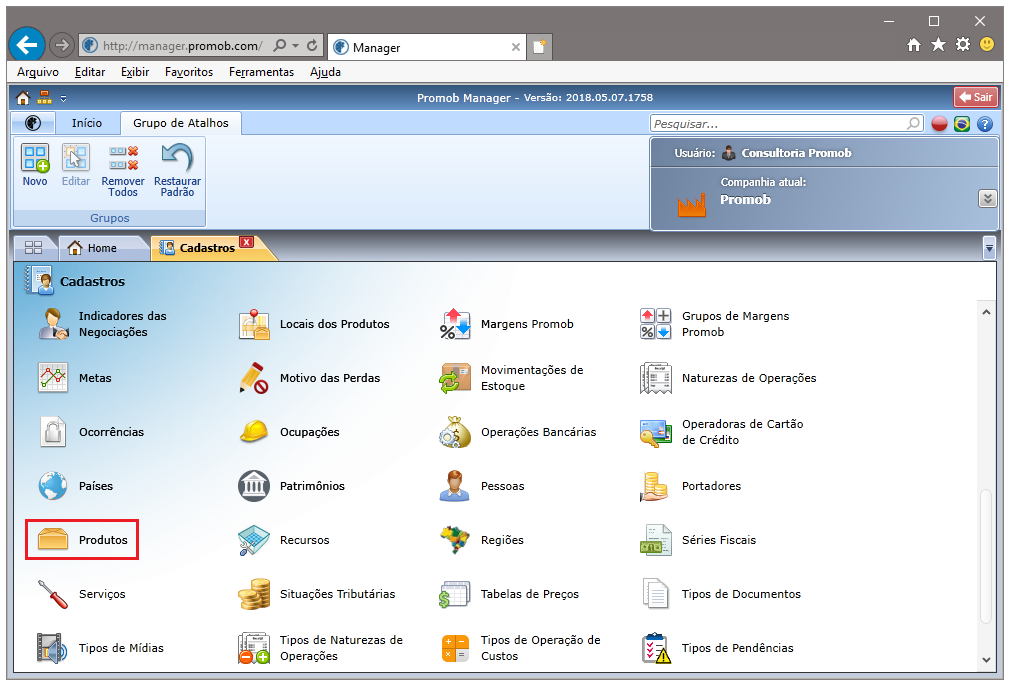This screenshot has width=1010, height=684.
Task: Open the address bar search dropdown arrow
Action: click(x=296, y=46)
